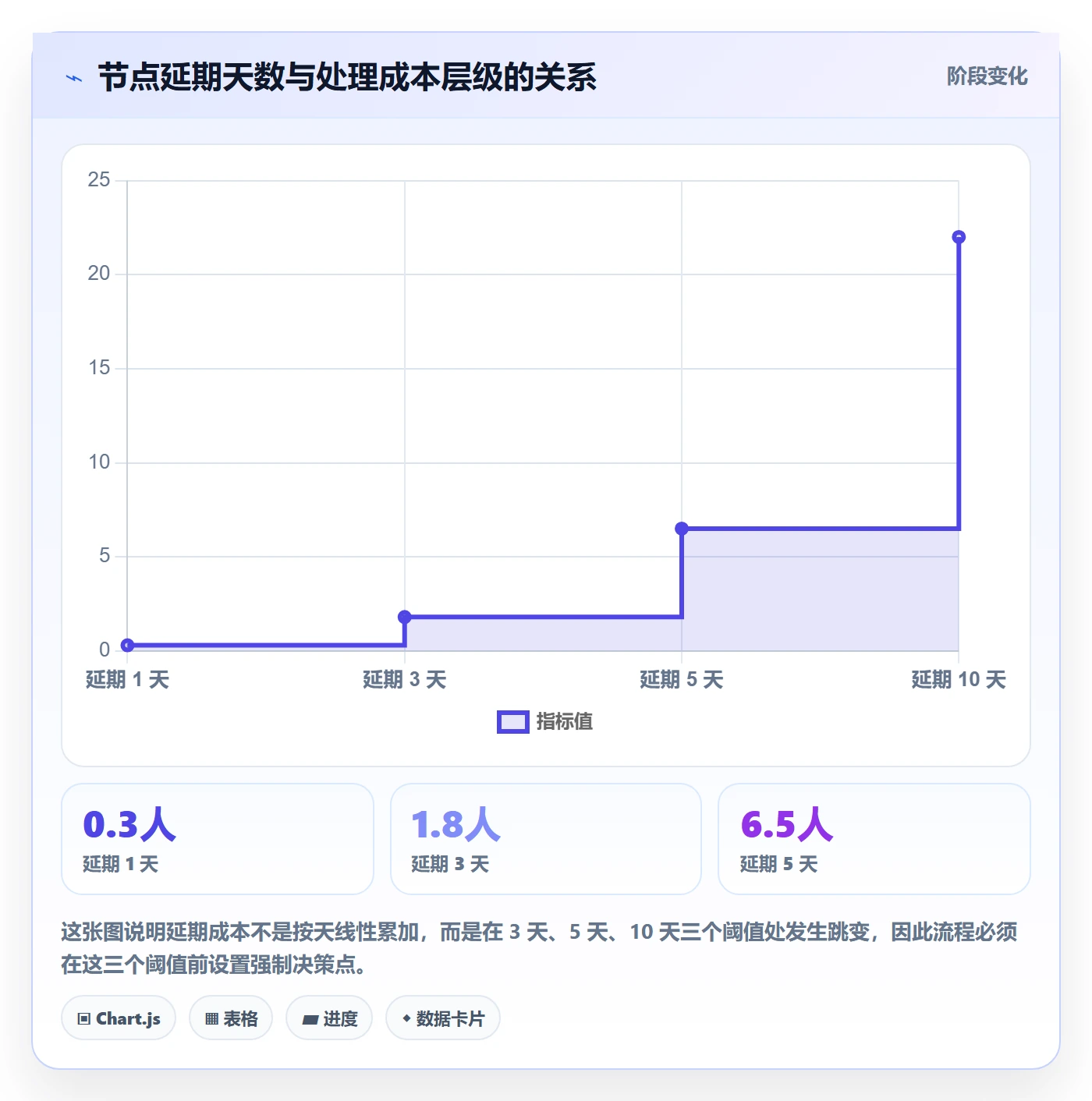Click the description paragraph starting with 这张图说明
The height and width of the screenshot is (1101, 1092).
(x=540, y=948)
